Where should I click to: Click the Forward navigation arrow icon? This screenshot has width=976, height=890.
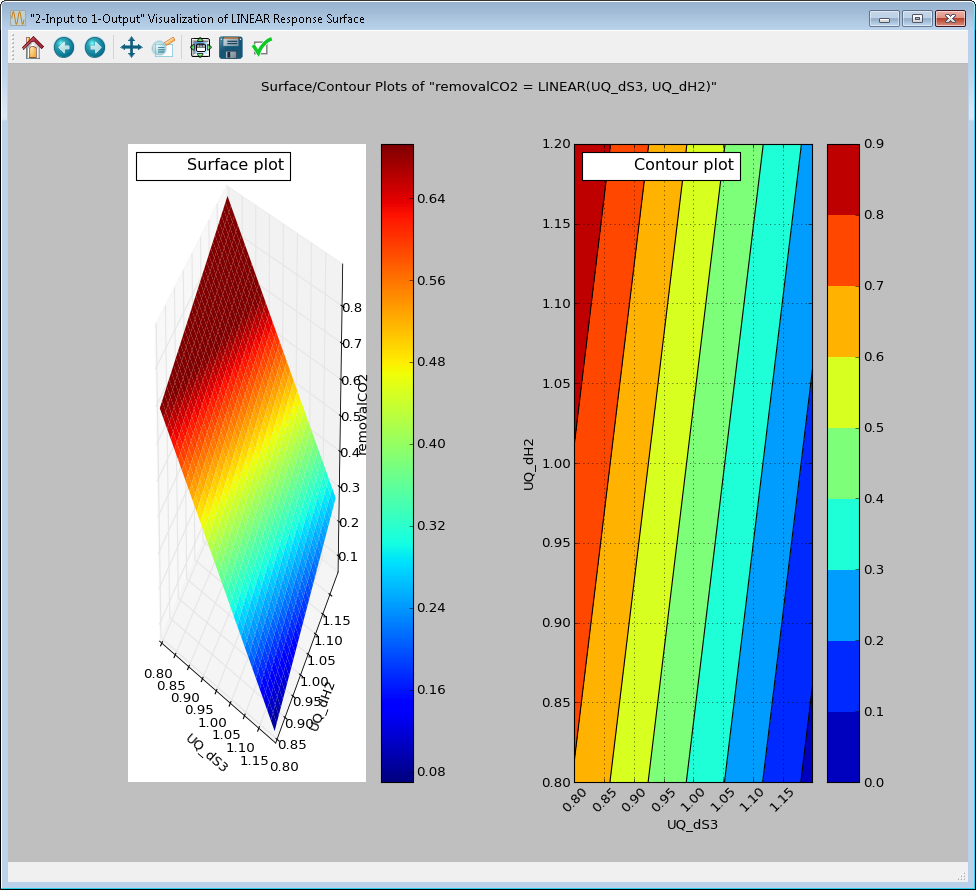[x=95, y=47]
